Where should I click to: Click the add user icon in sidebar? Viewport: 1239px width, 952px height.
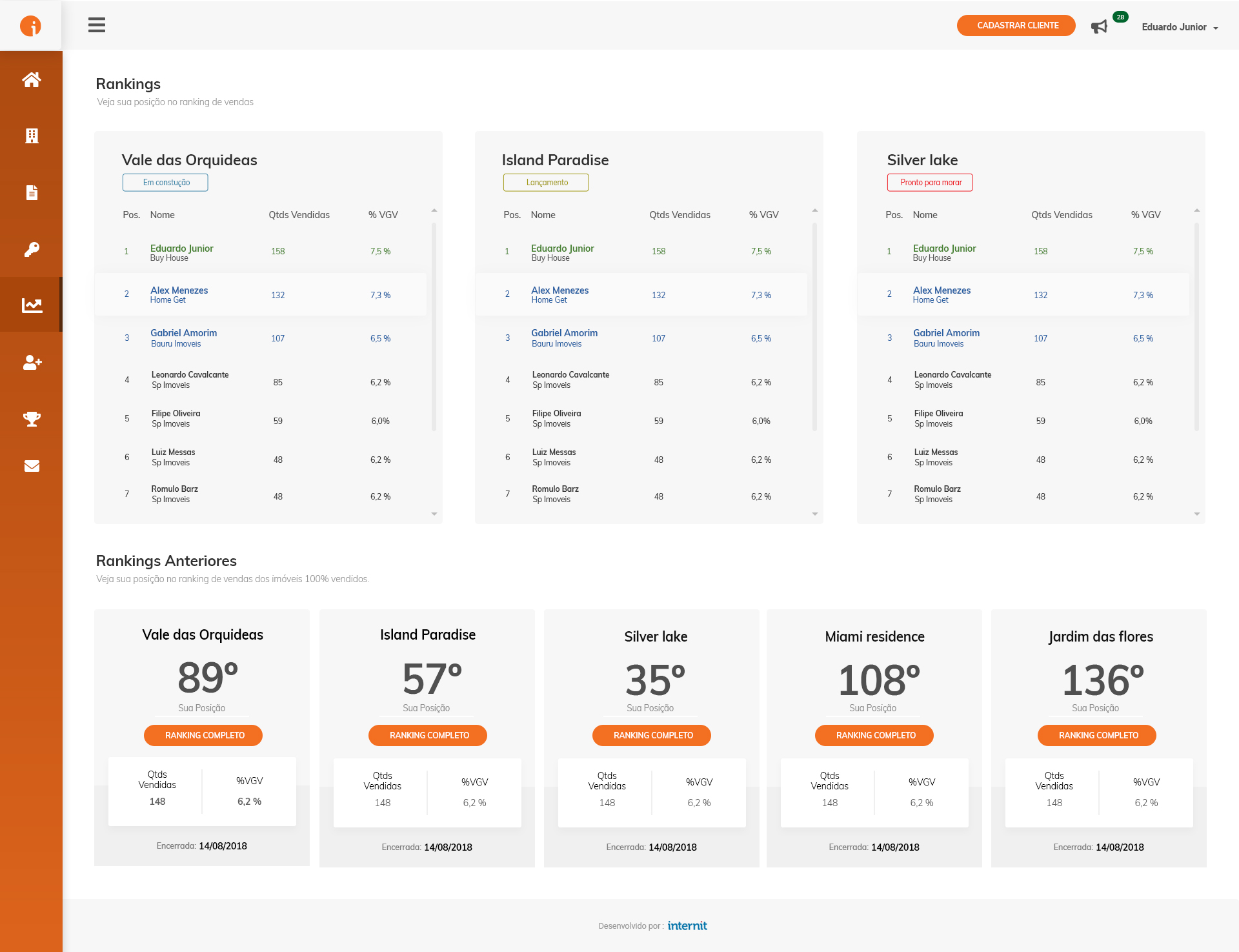31,362
